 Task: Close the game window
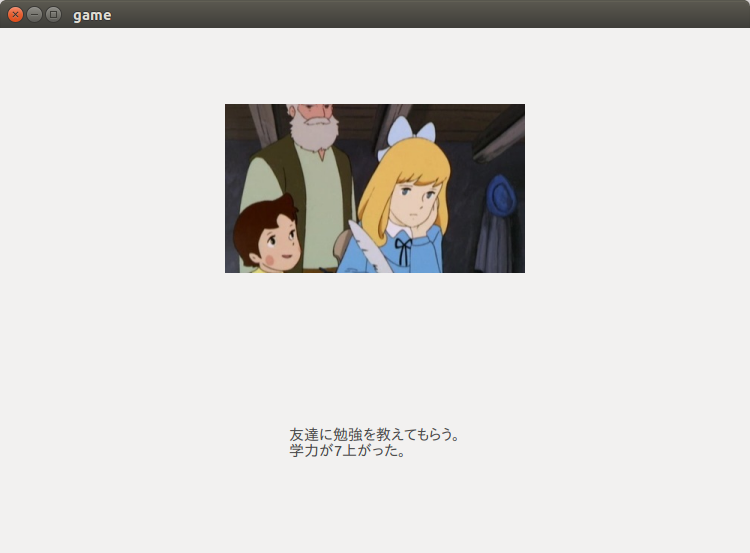pyautogui.click(x=15, y=15)
